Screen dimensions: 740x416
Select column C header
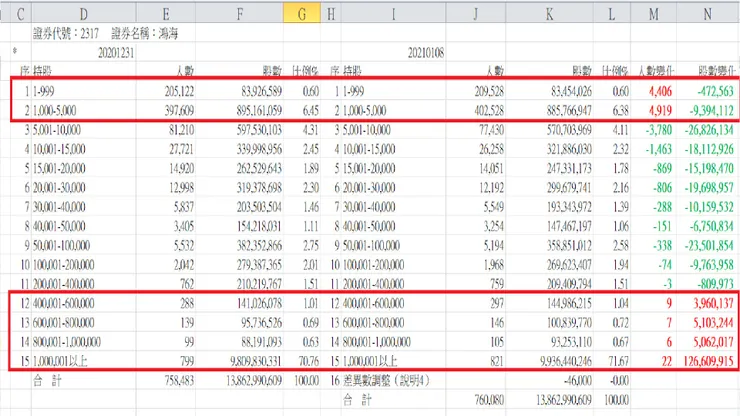[20, 14]
